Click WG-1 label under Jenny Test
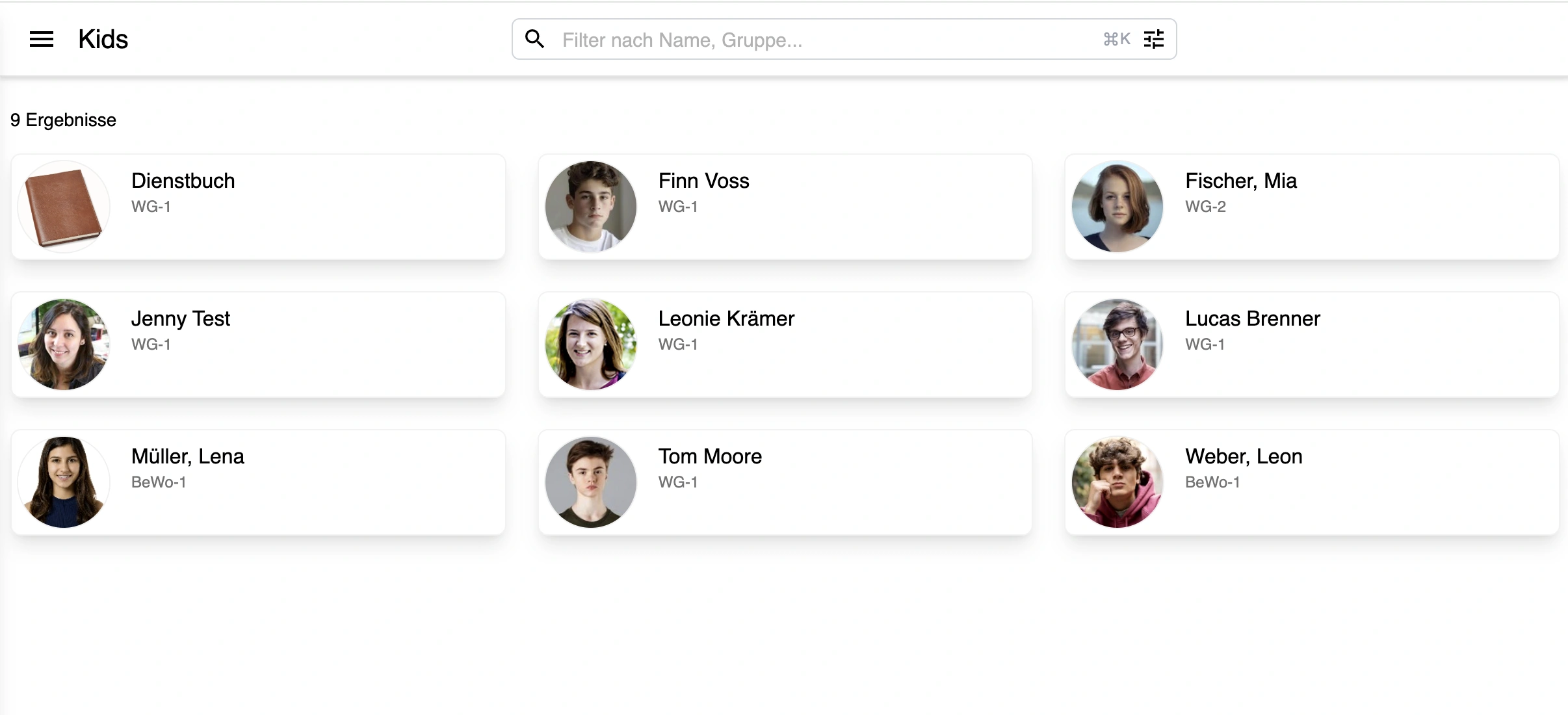Image resolution: width=1568 pixels, height=715 pixels. click(x=151, y=344)
